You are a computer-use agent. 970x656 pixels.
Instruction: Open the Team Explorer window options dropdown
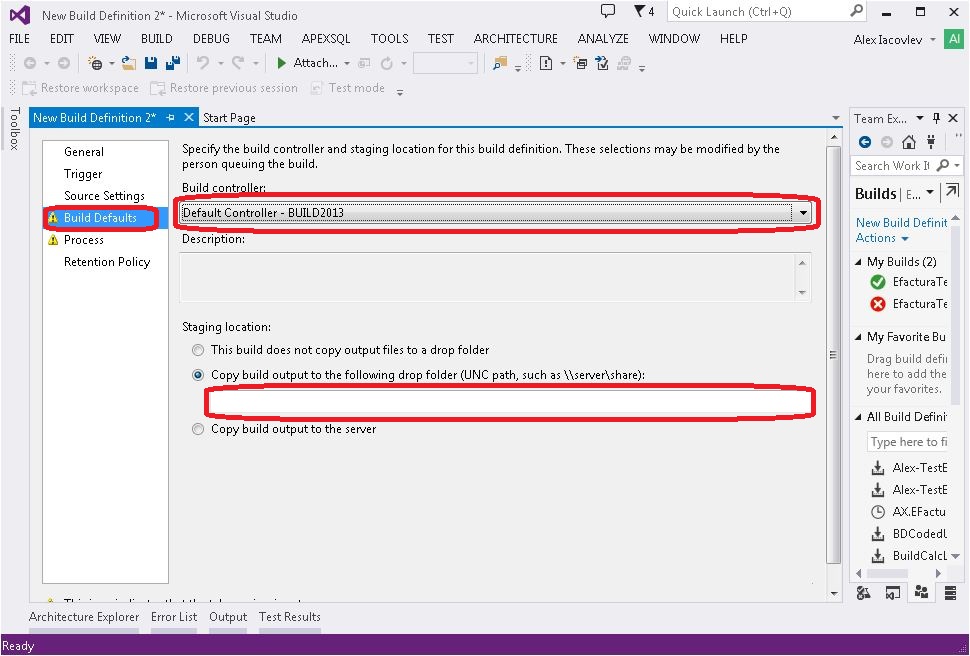click(x=920, y=118)
